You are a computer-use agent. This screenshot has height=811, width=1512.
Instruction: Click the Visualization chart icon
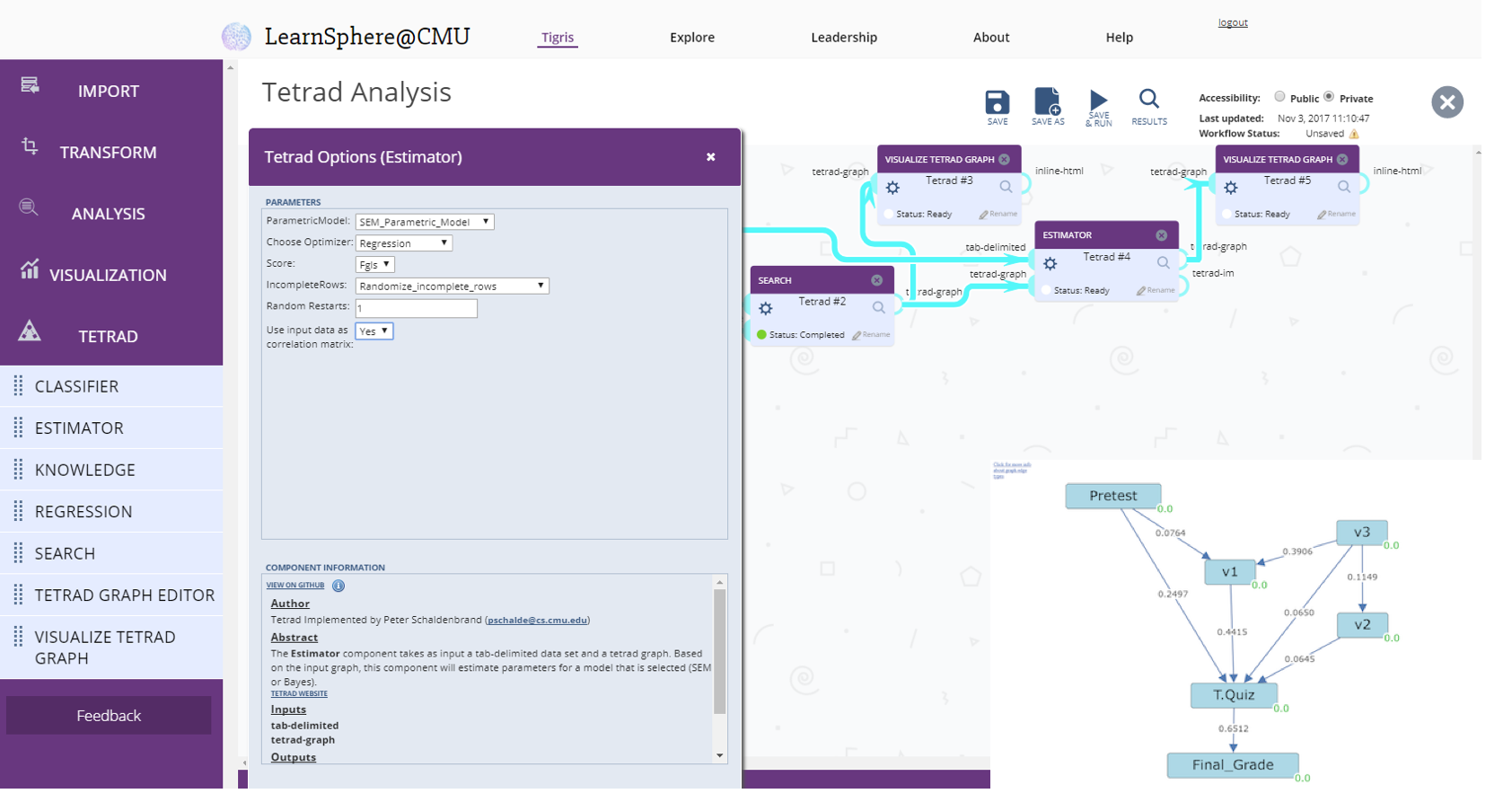pyautogui.click(x=30, y=269)
